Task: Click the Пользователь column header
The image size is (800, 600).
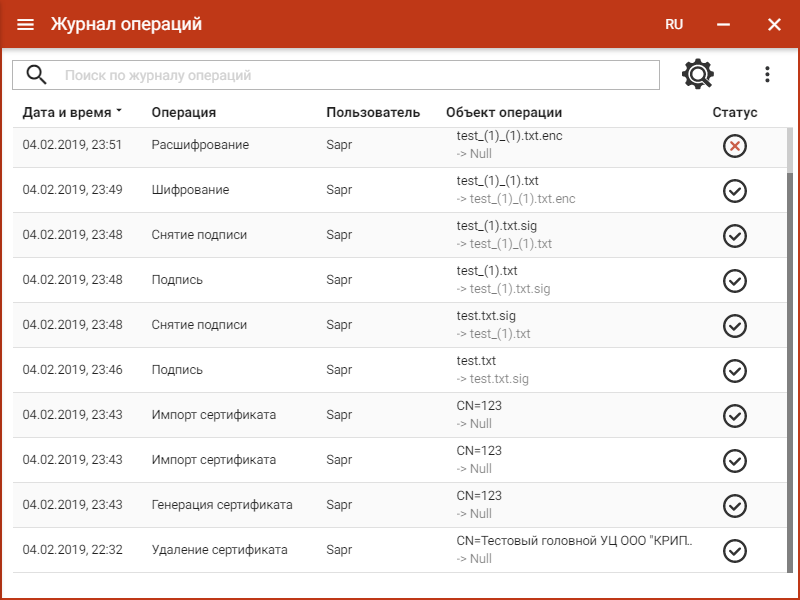Action: point(373,112)
